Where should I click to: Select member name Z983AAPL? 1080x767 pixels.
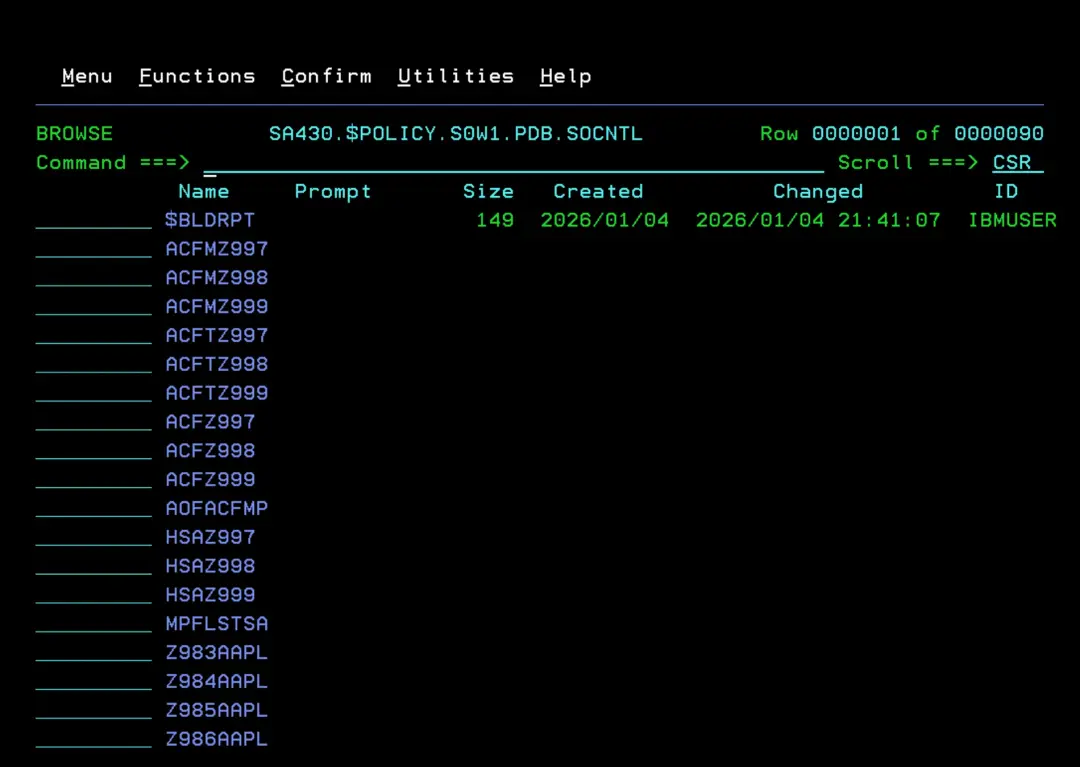coord(216,653)
